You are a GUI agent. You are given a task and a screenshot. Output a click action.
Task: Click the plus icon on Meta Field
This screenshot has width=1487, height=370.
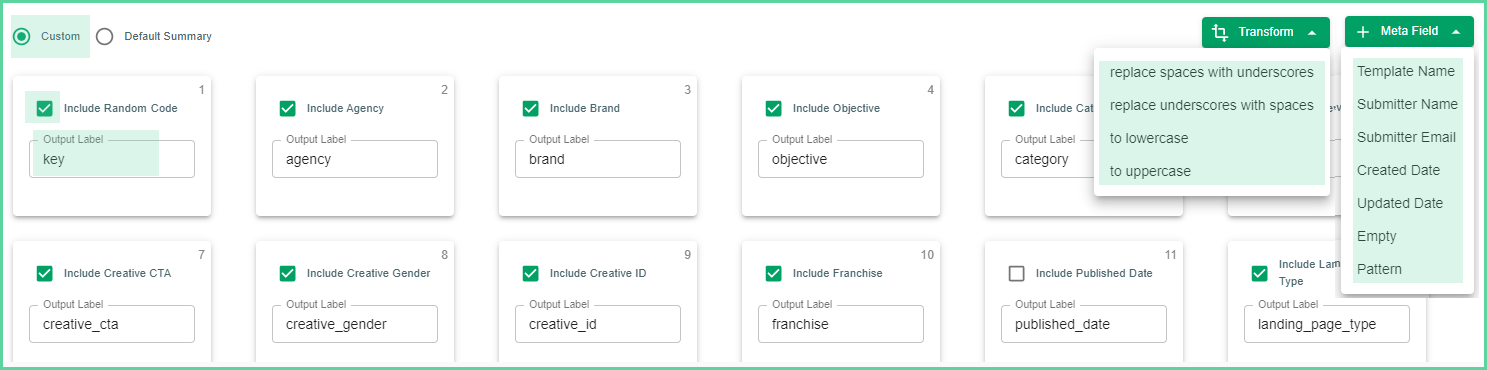click(x=1363, y=32)
